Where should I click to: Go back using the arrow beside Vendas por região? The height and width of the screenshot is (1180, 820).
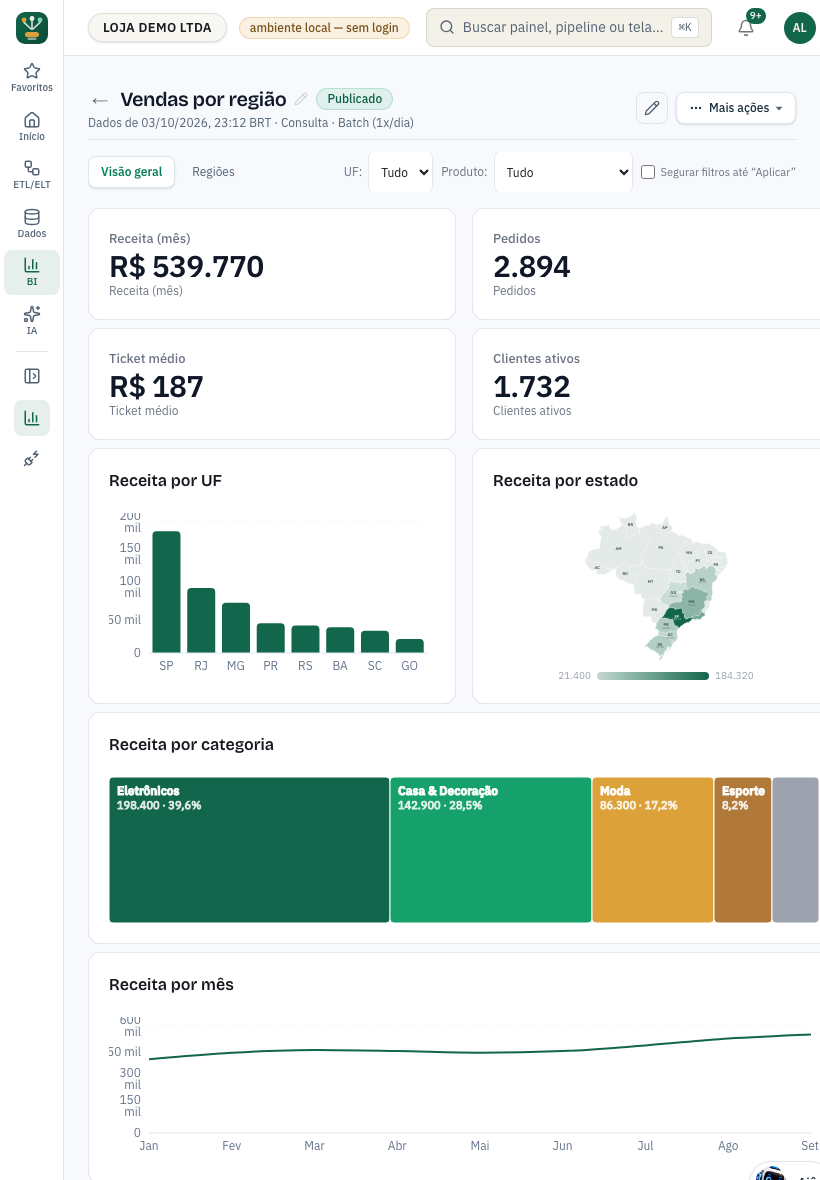pyautogui.click(x=99, y=100)
